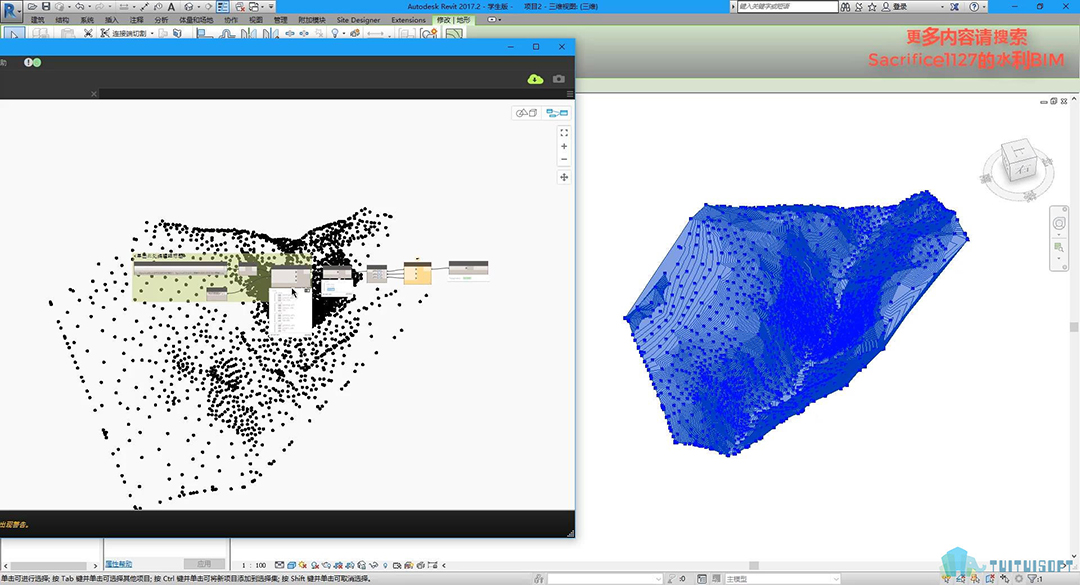
Task: Click the green cloud download icon in Dynamo
Action: [x=536, y=79]
